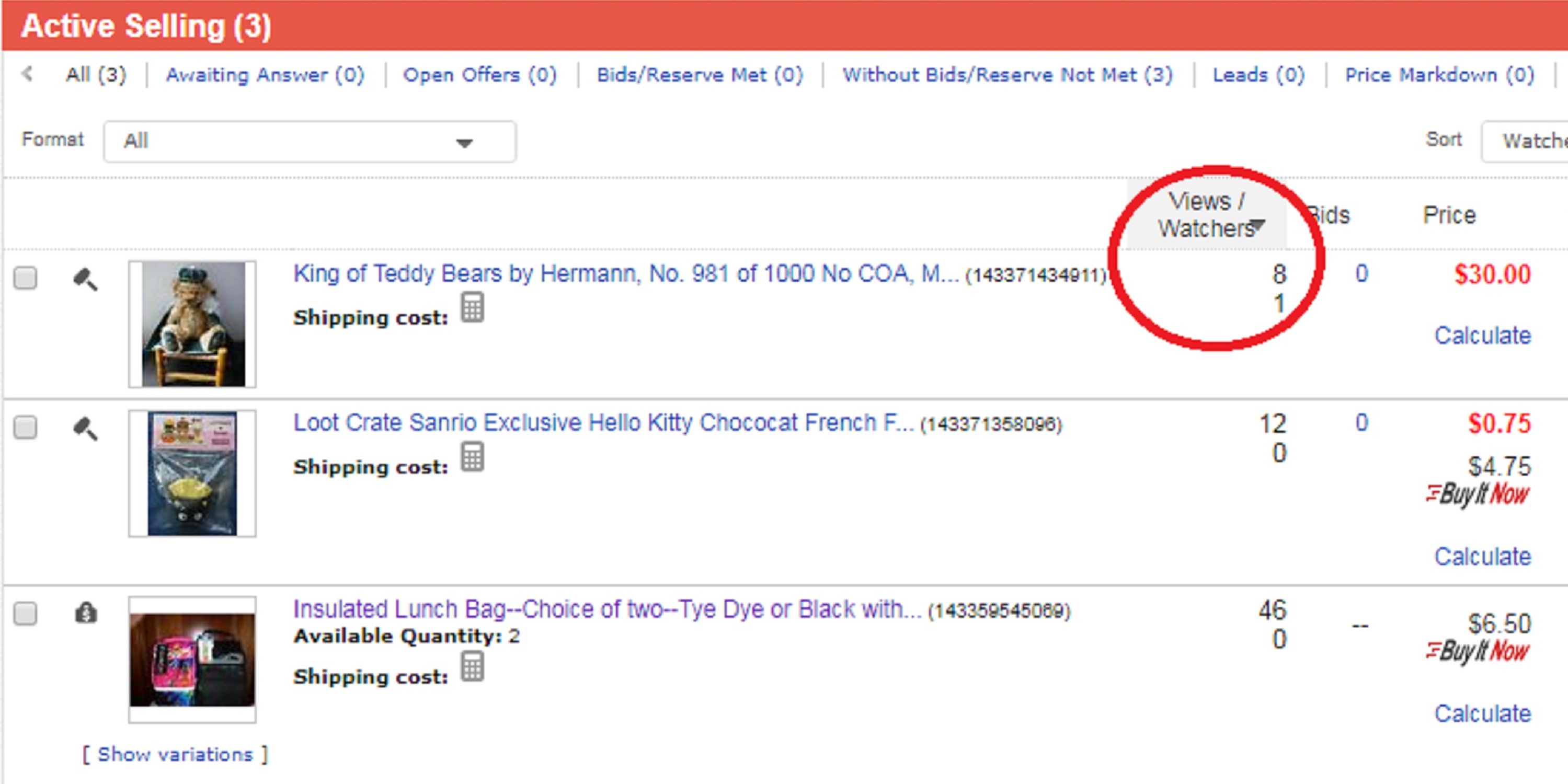Click the Price column header
Viewport: 1568px width, 784px height.
click(1449, 215)
